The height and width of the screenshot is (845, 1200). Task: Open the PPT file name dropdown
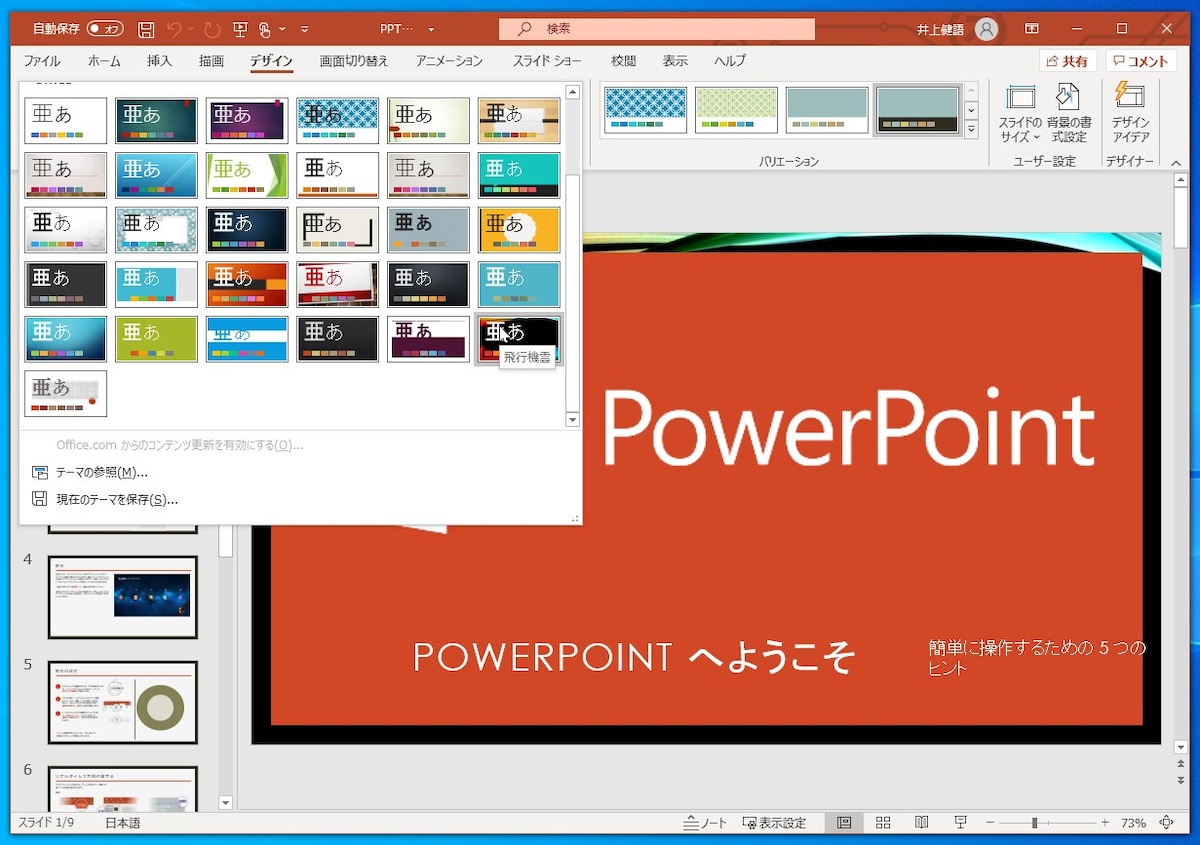pyautogui.click(x=431, y=29)
